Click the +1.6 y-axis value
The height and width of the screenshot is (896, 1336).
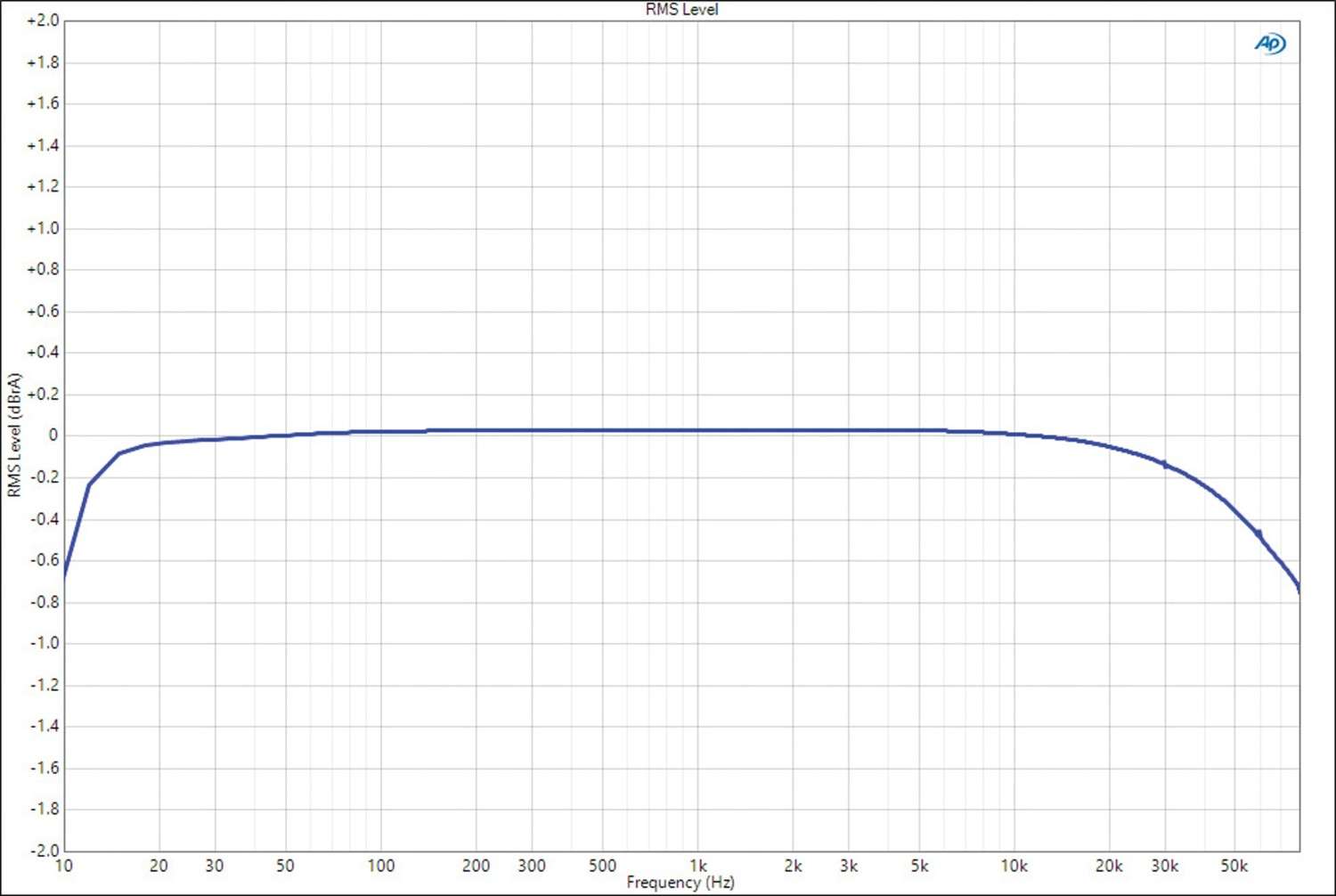(x=43, y=103)
